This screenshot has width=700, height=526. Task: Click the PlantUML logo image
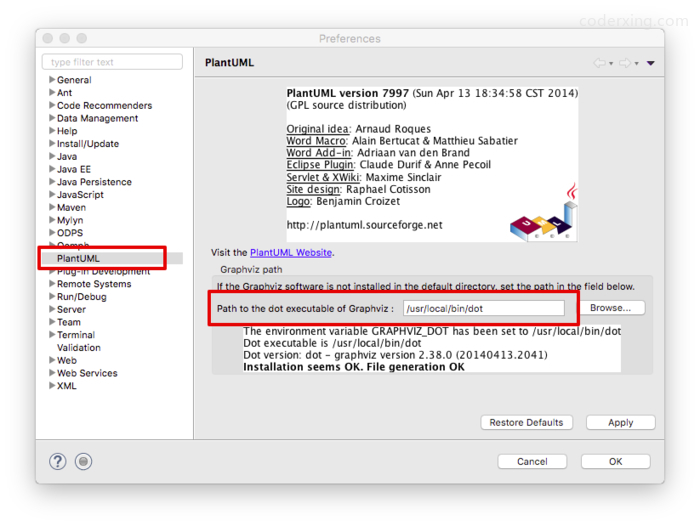coord(544,212)
